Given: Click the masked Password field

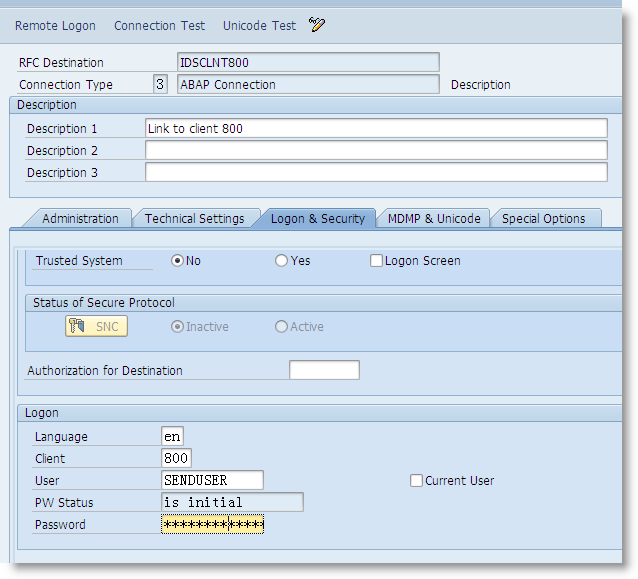Looking at the screenshot, I should (212, 524).
